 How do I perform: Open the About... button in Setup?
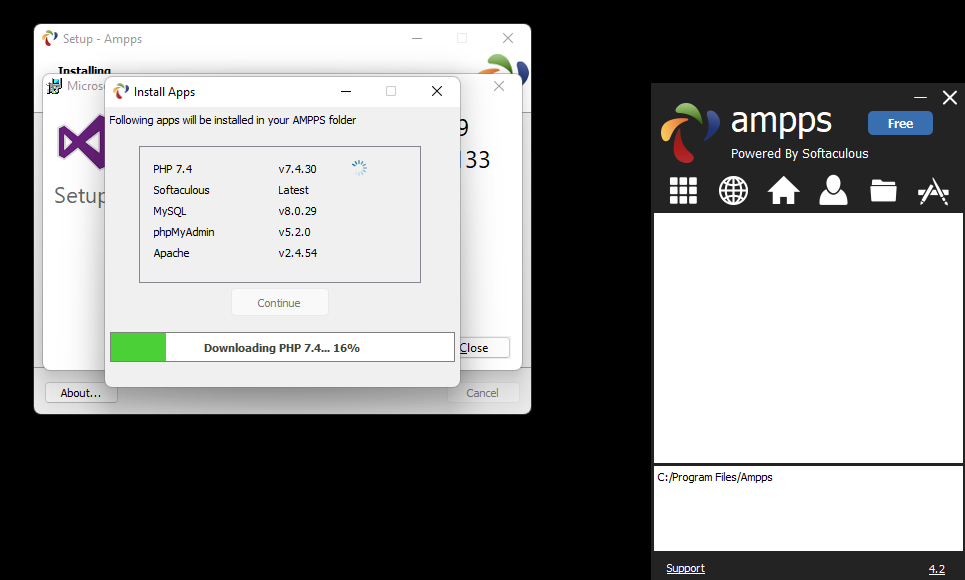[x=81, y=393]
